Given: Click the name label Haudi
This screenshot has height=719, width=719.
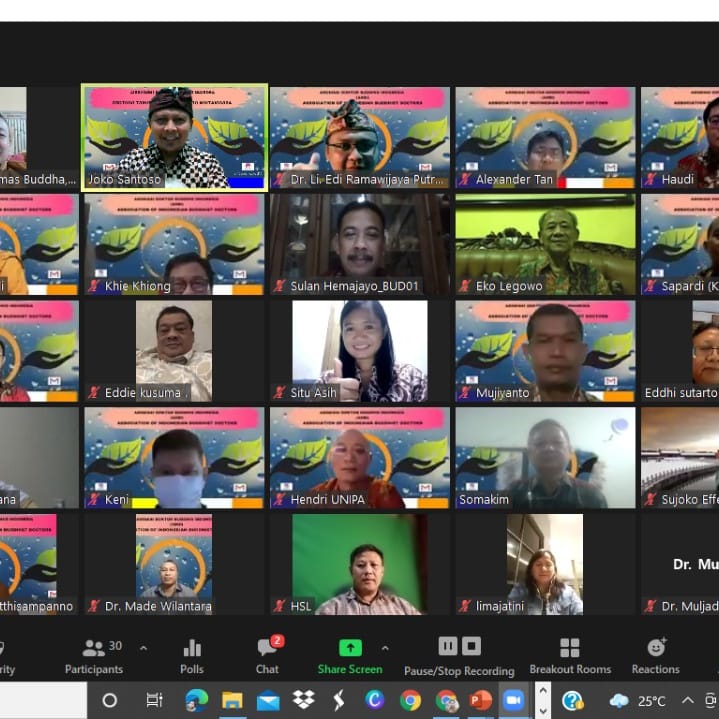Looking at the screenshot, I should pos(678,179).
